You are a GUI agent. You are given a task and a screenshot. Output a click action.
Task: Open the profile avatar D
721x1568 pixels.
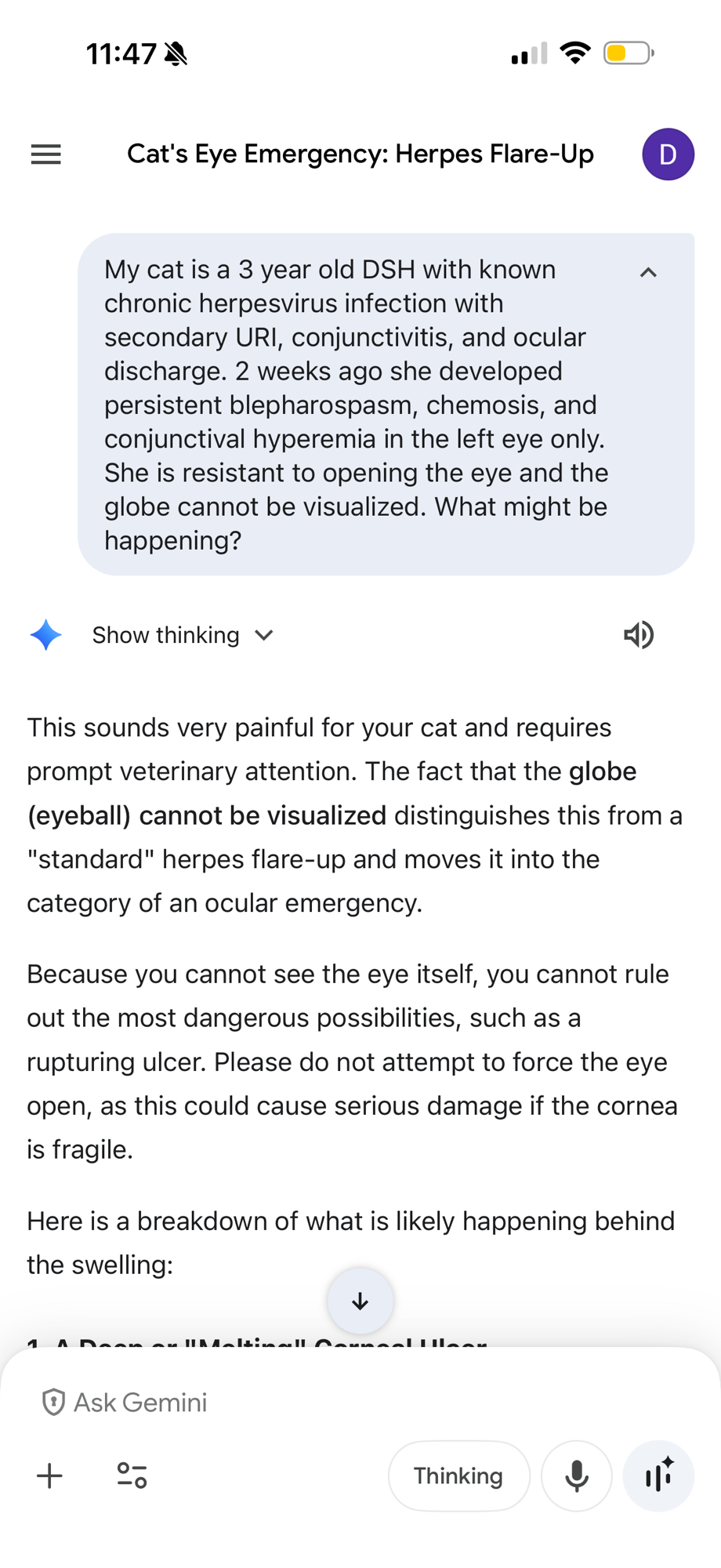point(668,154)
